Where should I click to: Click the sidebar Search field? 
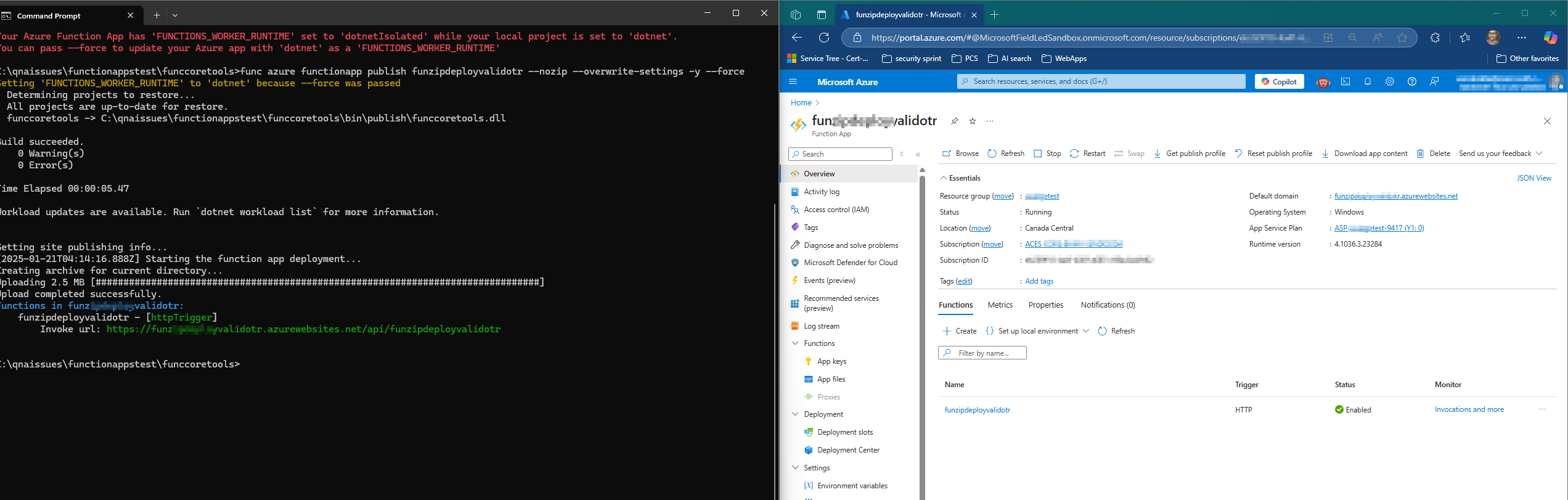point(840,154)
